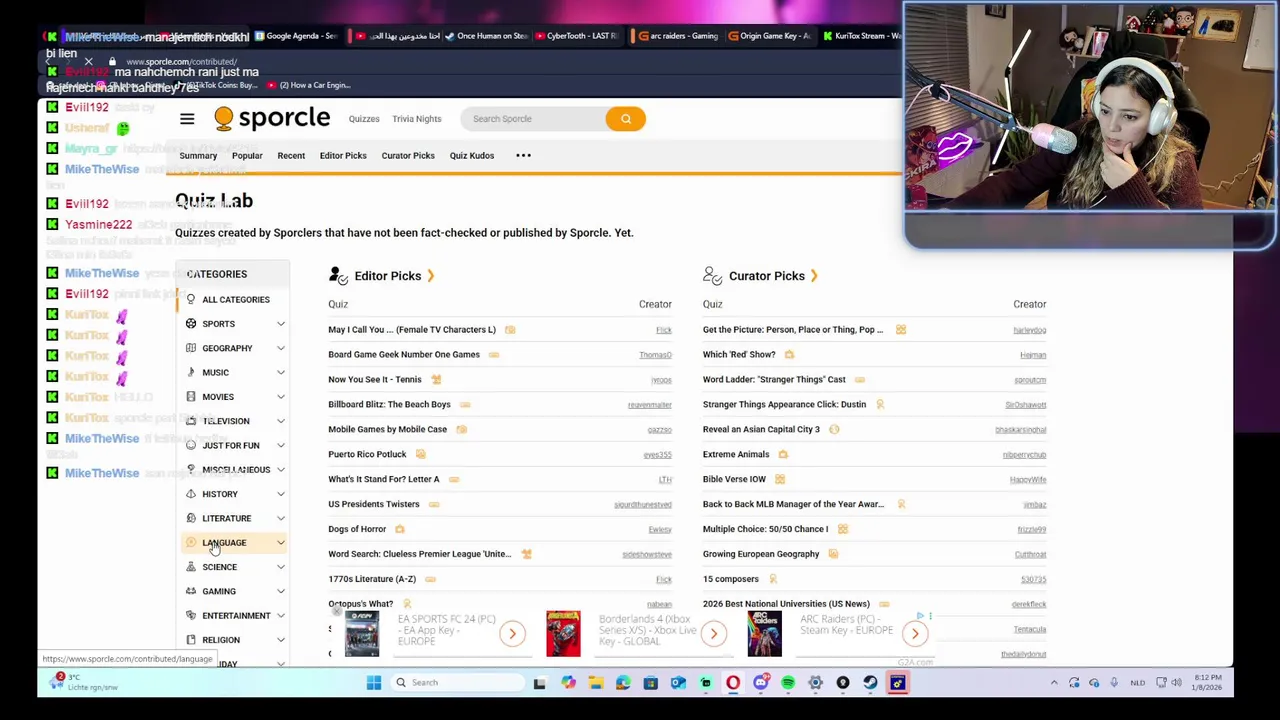The height and width of the screenshot is (720, 1280).
Task: Click the Editor Picks person-check icon
Action: 338,276
